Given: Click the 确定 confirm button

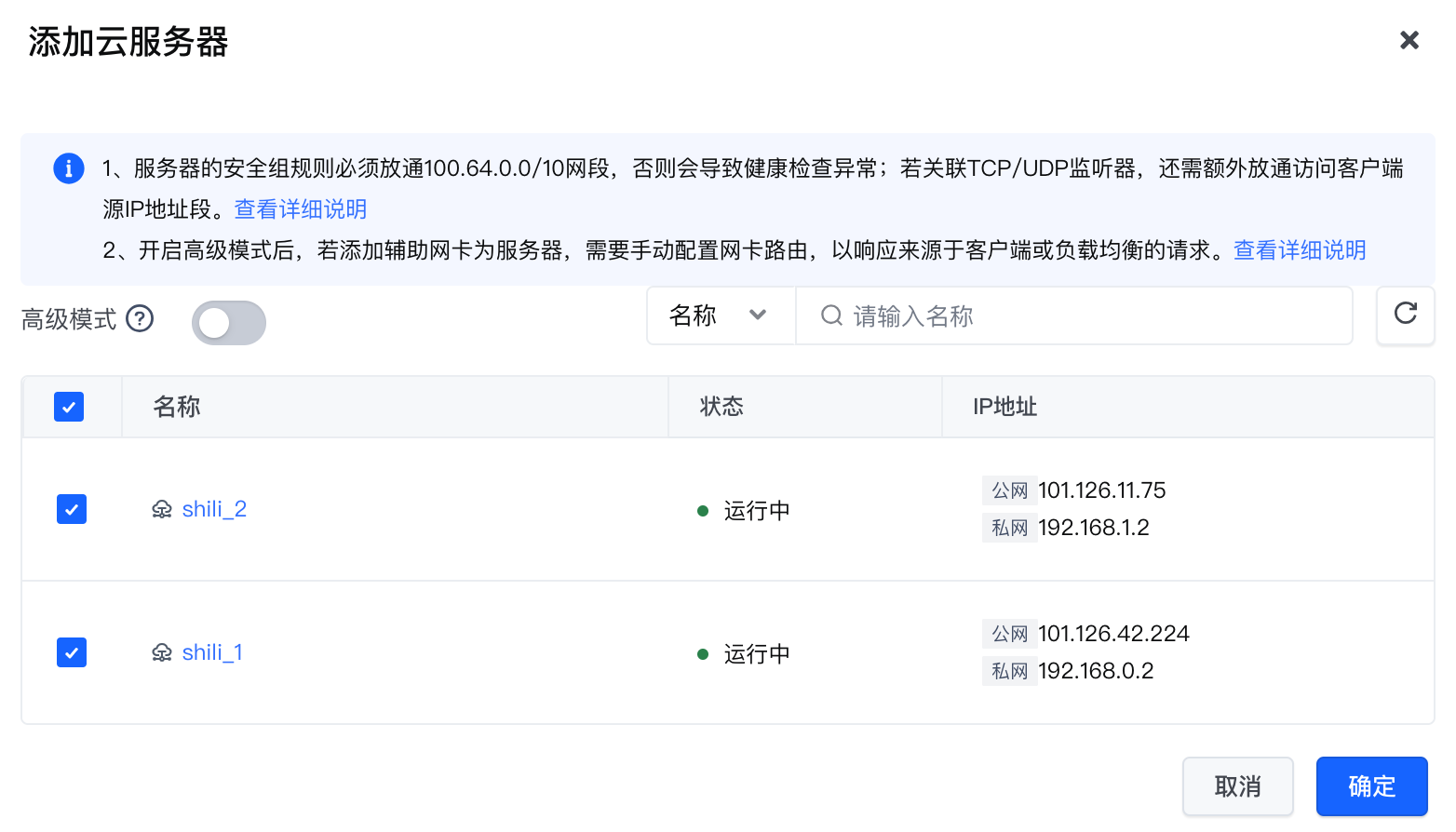Looking at the screenshot, I should [1371, 786].
